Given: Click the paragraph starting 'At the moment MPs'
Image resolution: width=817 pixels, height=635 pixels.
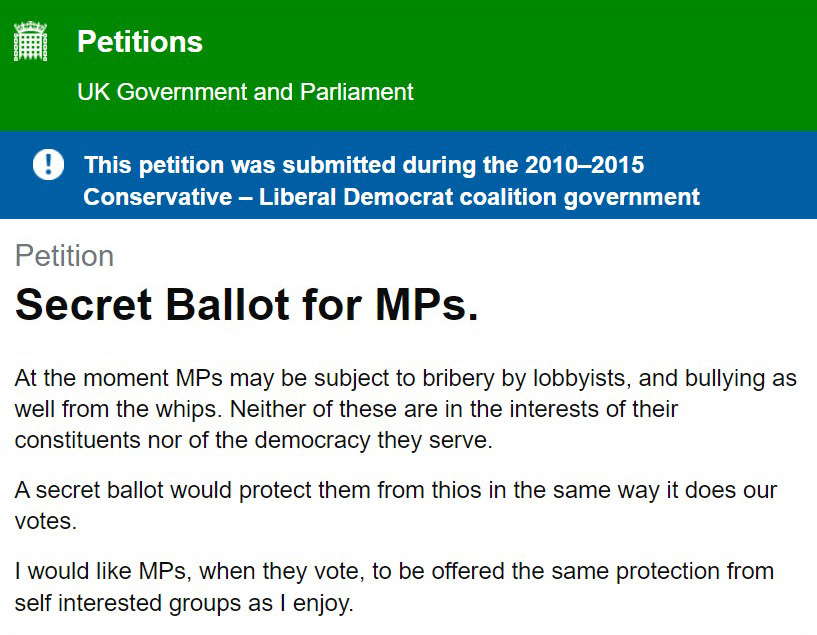Looking at the screenshot, I should click(405, 409).
